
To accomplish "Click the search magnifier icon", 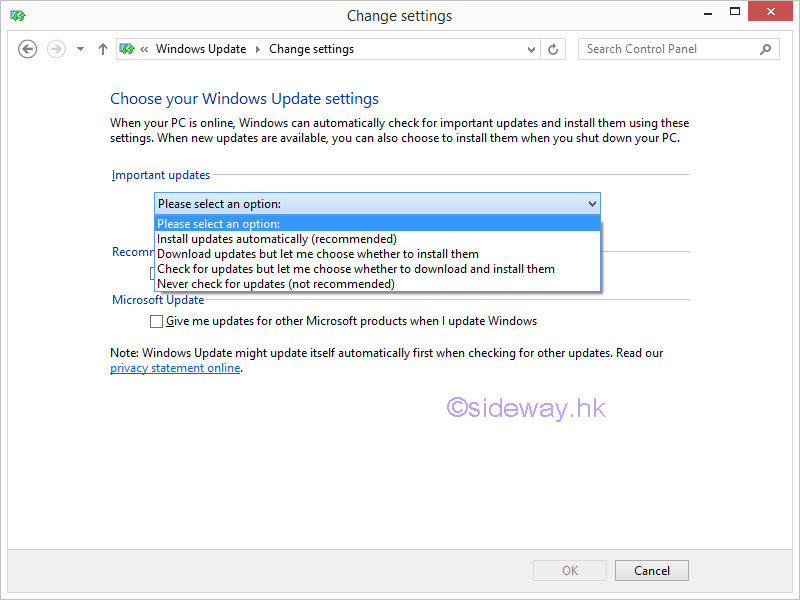I will click(x=766, y=49).
